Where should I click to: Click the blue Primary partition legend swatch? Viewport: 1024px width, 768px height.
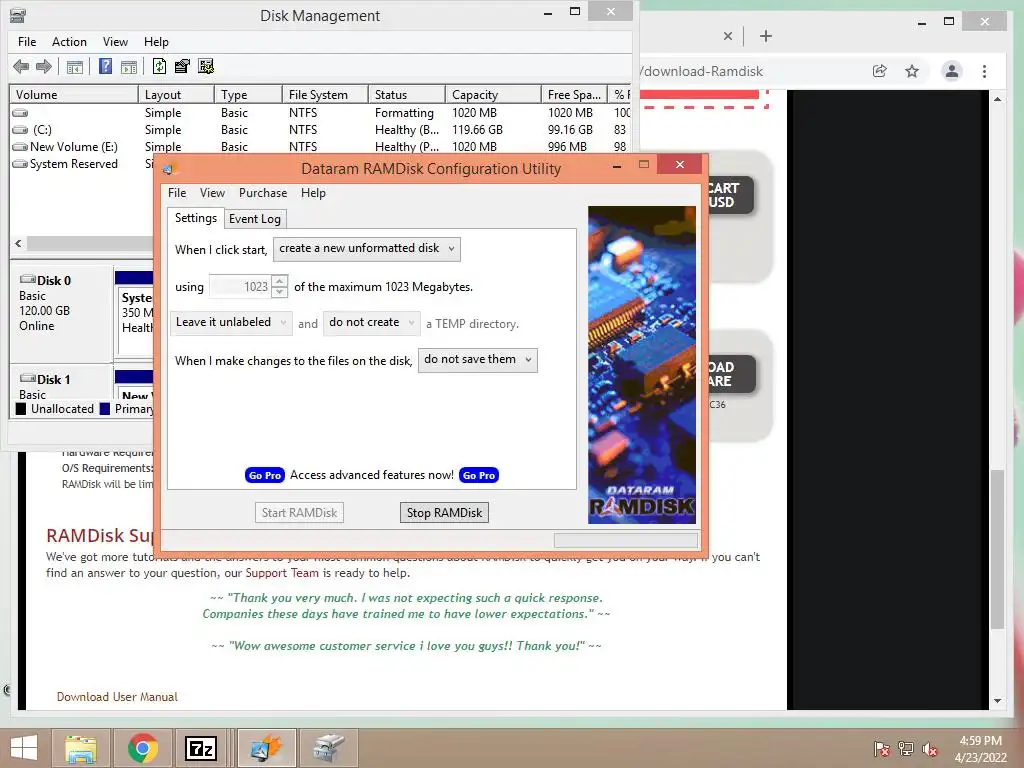click(104, 409)
